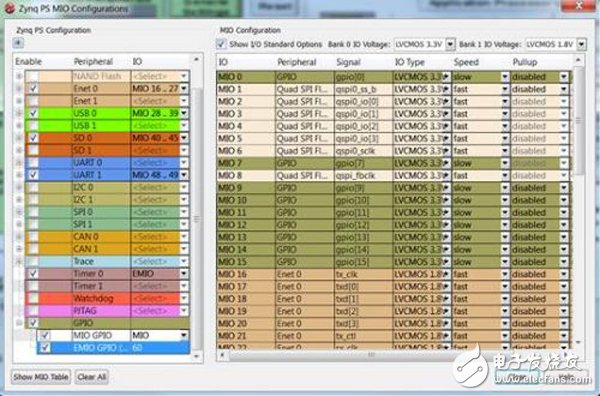Uncheck the Timer 0 checkbox
Screen dimensions: 600x396
[x=34, y=274]
